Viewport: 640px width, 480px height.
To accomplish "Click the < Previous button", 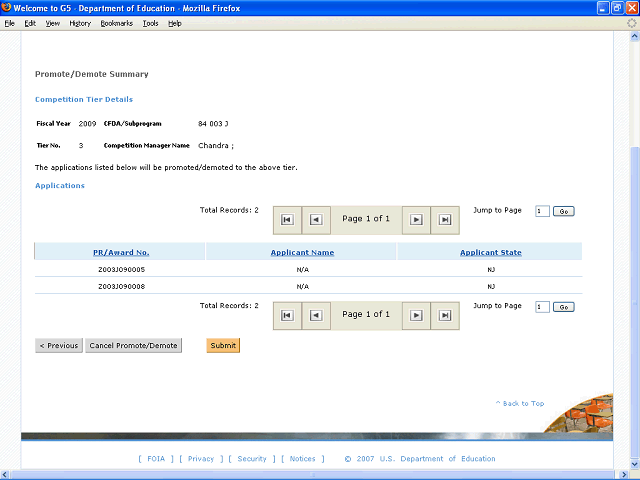I will [59, 345].
